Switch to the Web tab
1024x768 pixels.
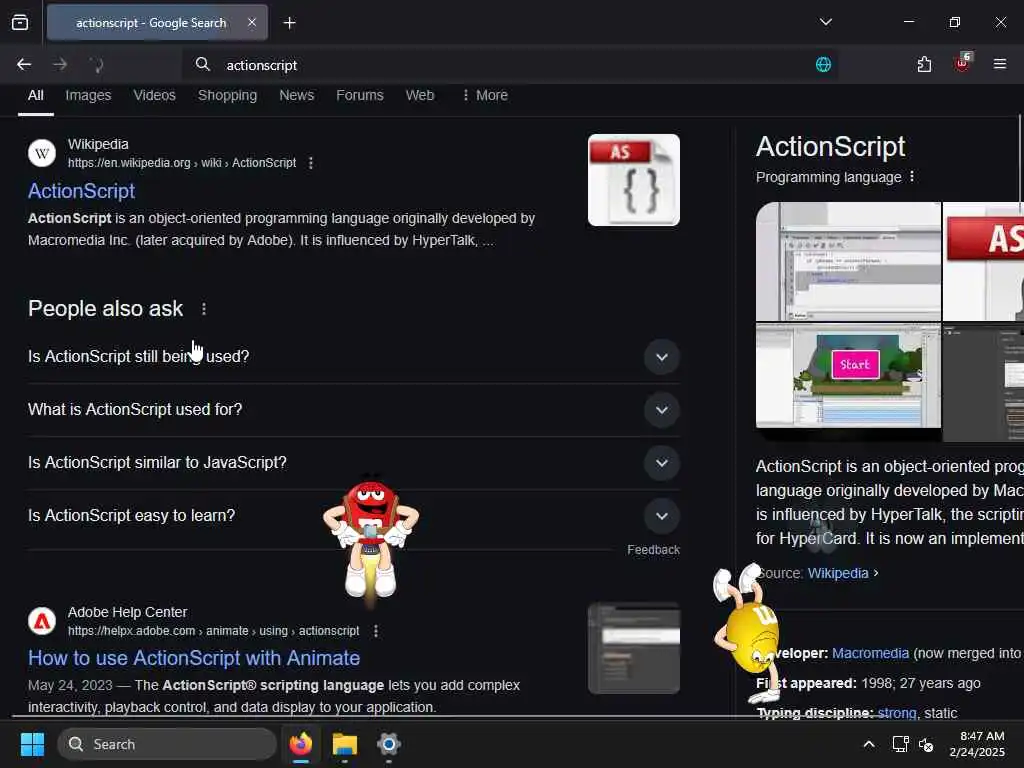pyautogui.click(x=420, y=95)
